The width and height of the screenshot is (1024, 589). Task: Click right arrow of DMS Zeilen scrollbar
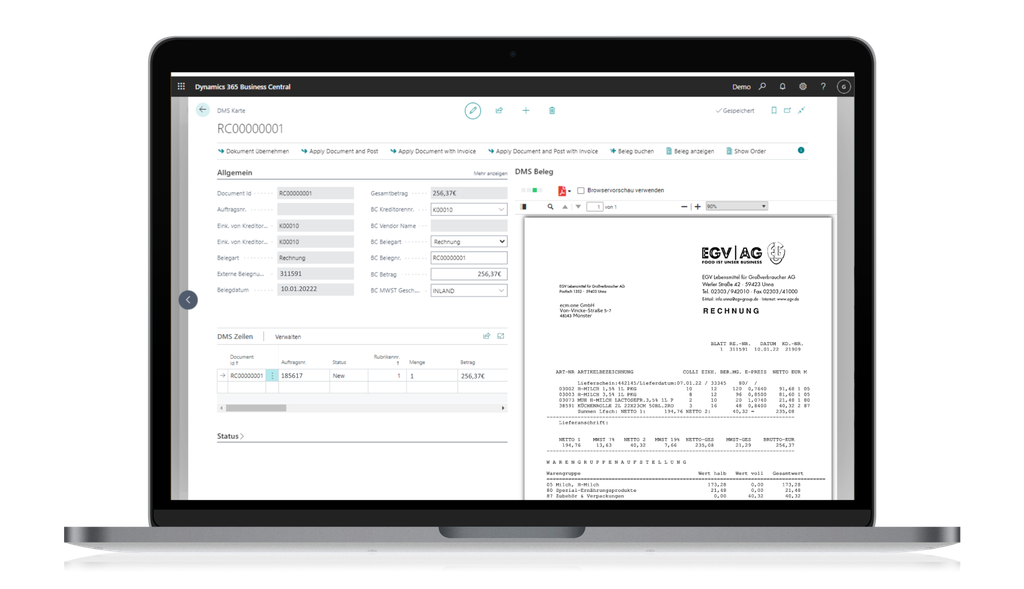pos(503,408)
